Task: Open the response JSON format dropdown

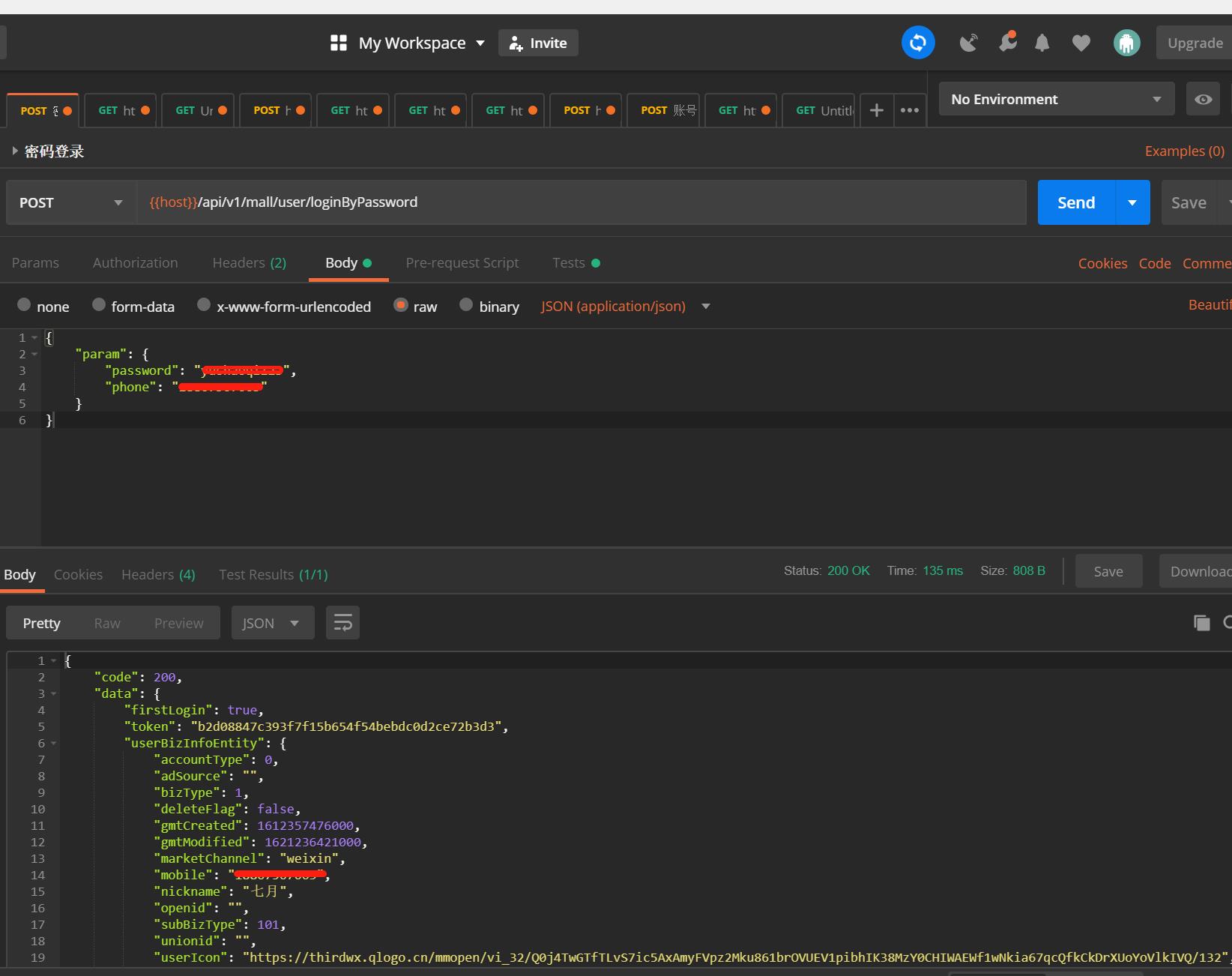Action: [273, 623]
